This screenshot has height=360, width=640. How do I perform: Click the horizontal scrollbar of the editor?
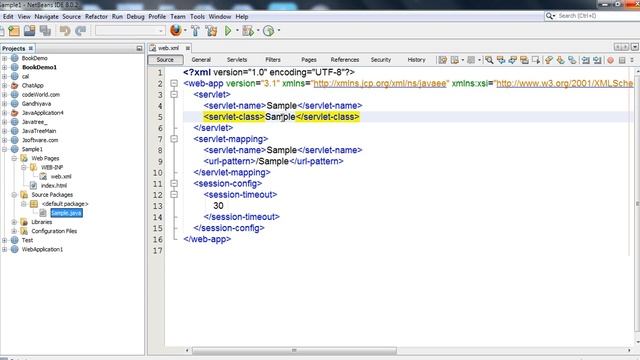coord(294,351)
